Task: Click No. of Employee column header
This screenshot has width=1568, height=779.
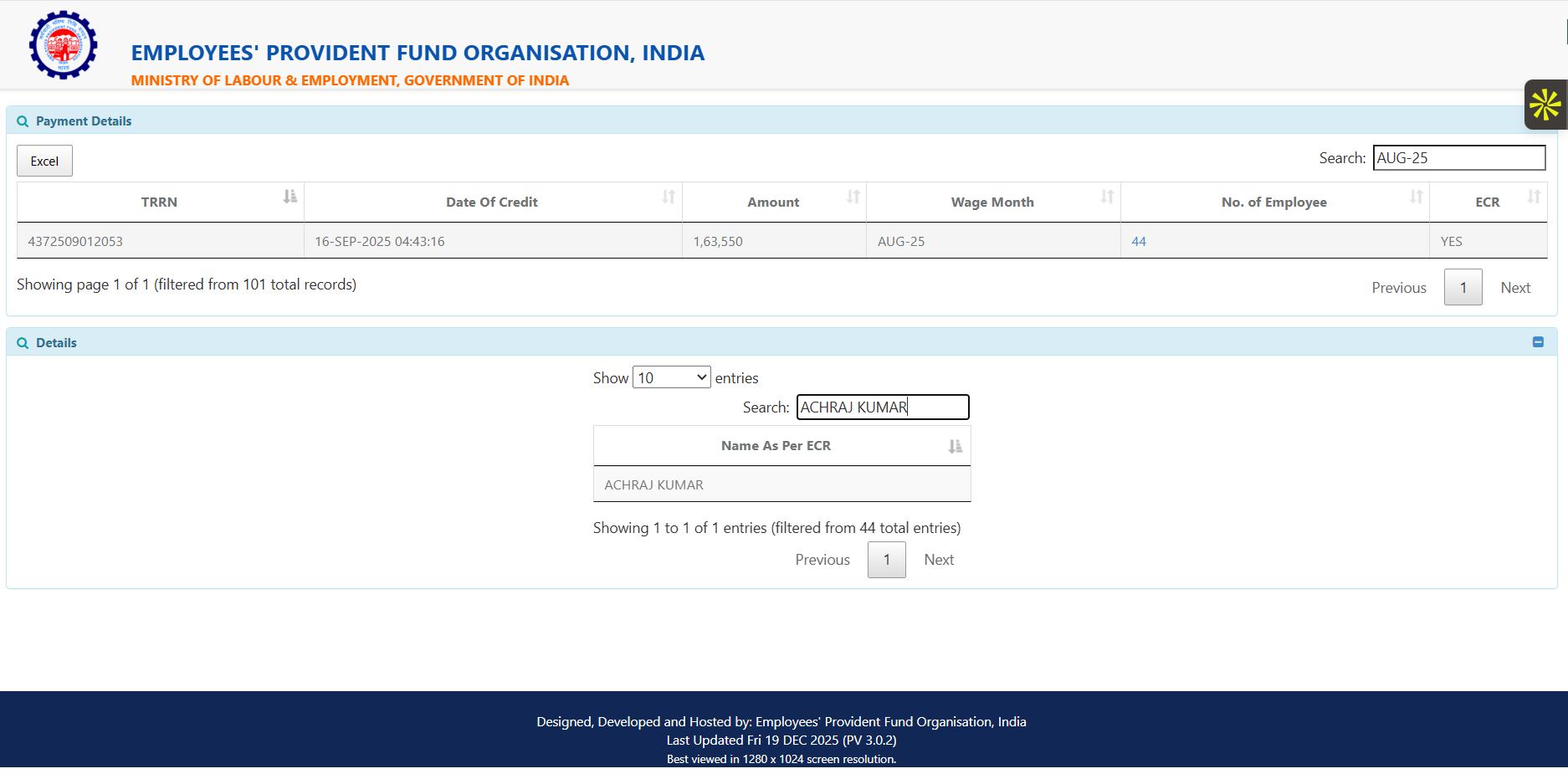Action: 1274,202
